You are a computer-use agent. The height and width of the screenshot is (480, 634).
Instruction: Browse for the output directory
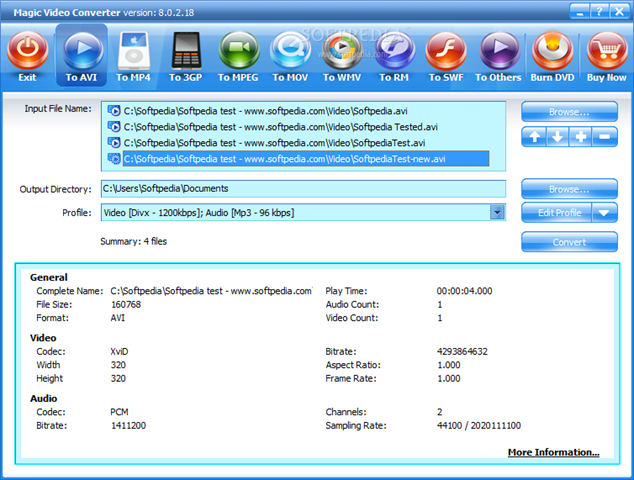click(x=569, y=189)
